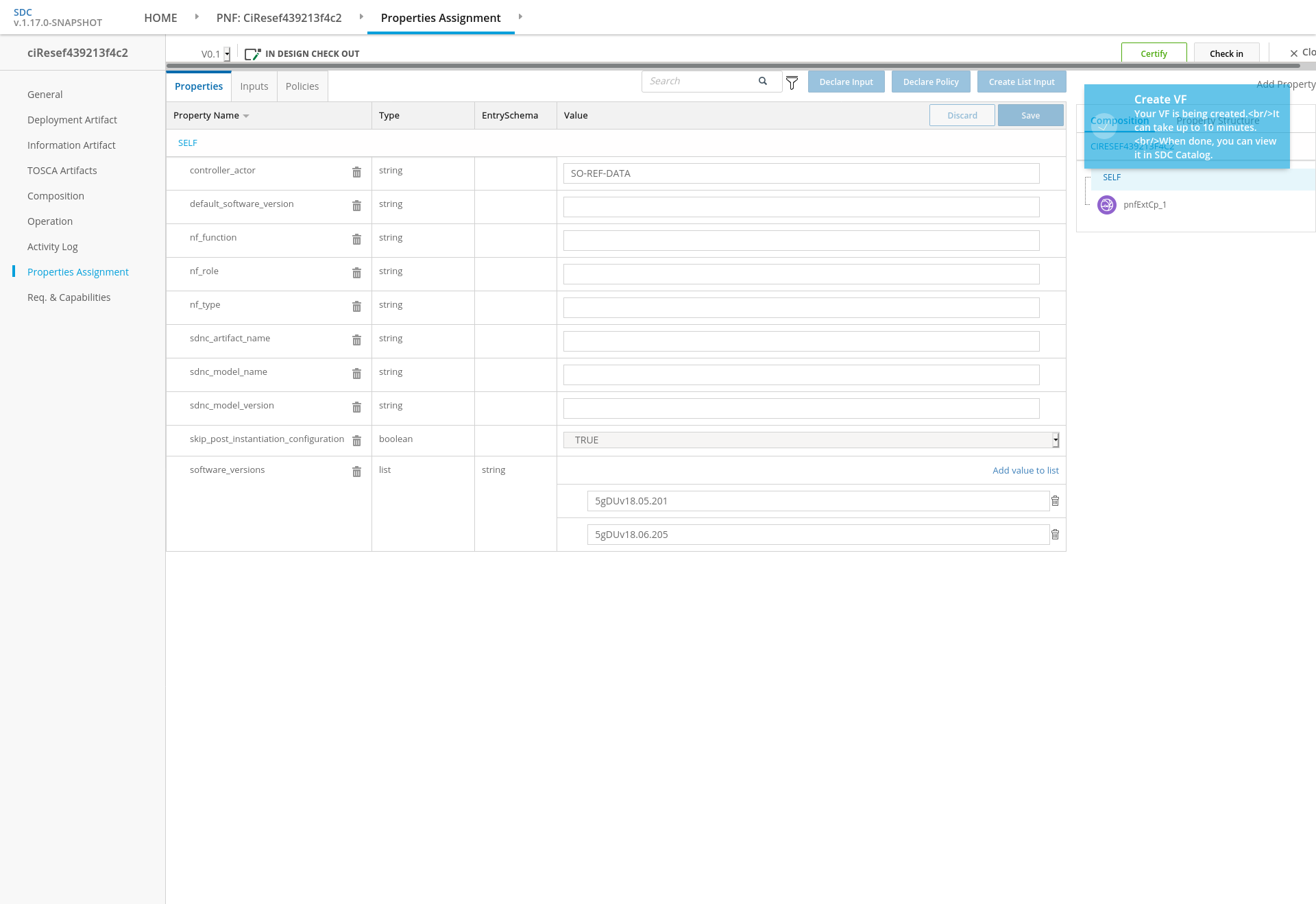Click the sdnc_artifact_name value field
Image resolution: width=1316 pixels, height=904 pixels.
(801, 341)
